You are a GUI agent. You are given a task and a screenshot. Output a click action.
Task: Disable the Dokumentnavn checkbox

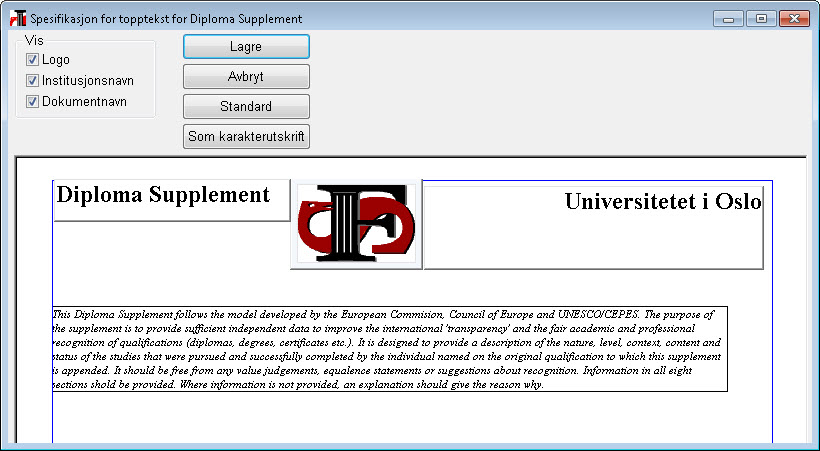32,102
